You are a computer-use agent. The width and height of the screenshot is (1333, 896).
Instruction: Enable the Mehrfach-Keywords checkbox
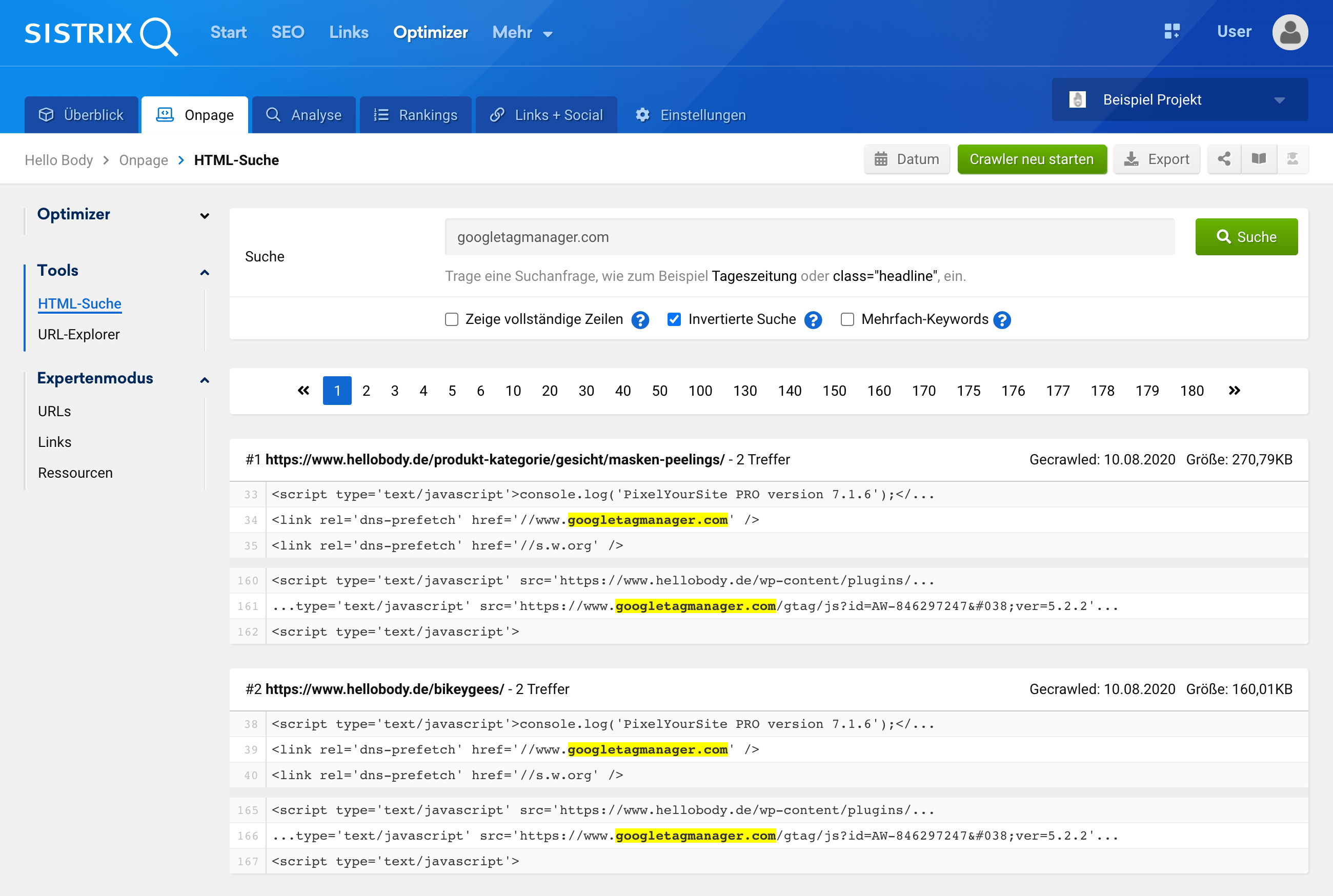(x=847, y=319)
